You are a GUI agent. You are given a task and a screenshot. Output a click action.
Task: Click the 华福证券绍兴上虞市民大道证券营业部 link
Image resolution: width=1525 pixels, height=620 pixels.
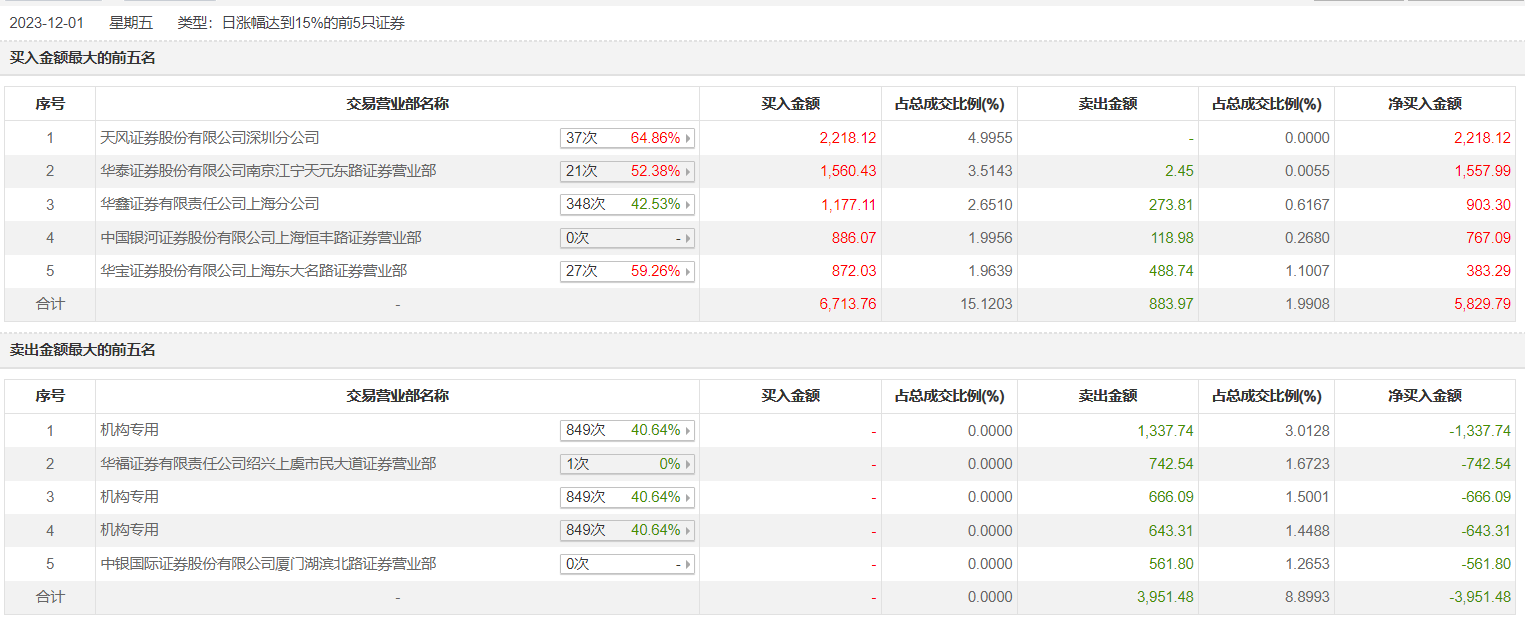coord(268,464)
